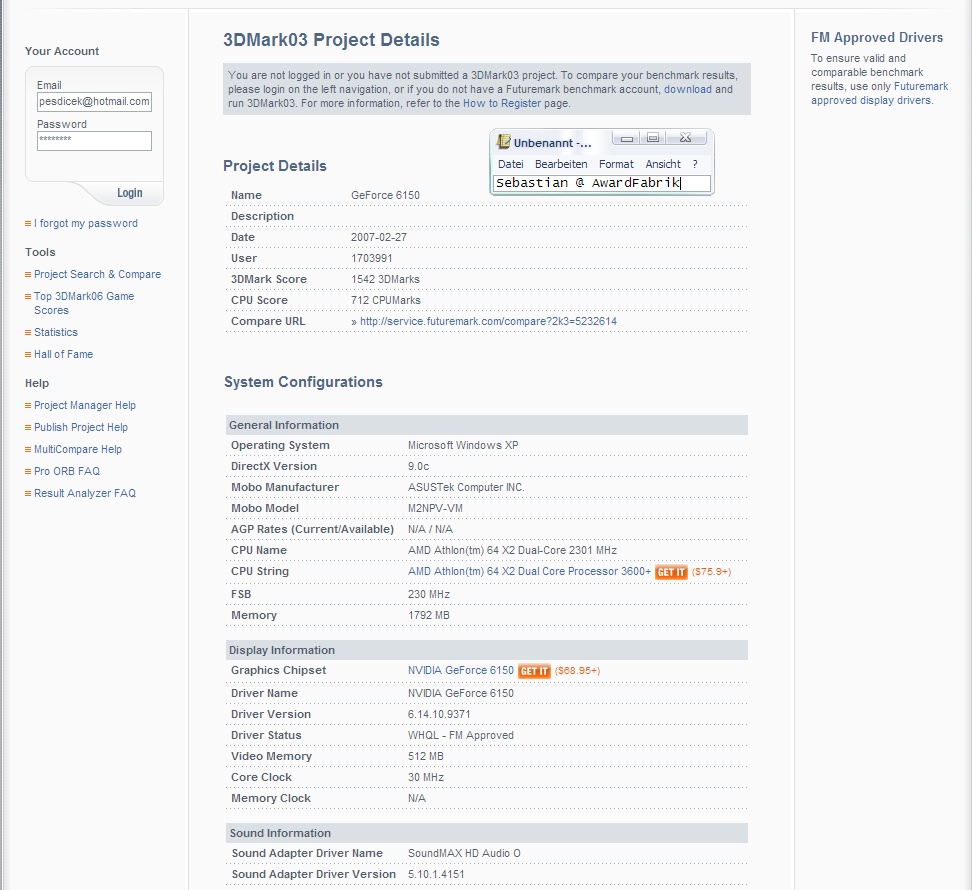Click the 1792 MB memory value
The image size is (972, 890).
click(x=429, y=615)
